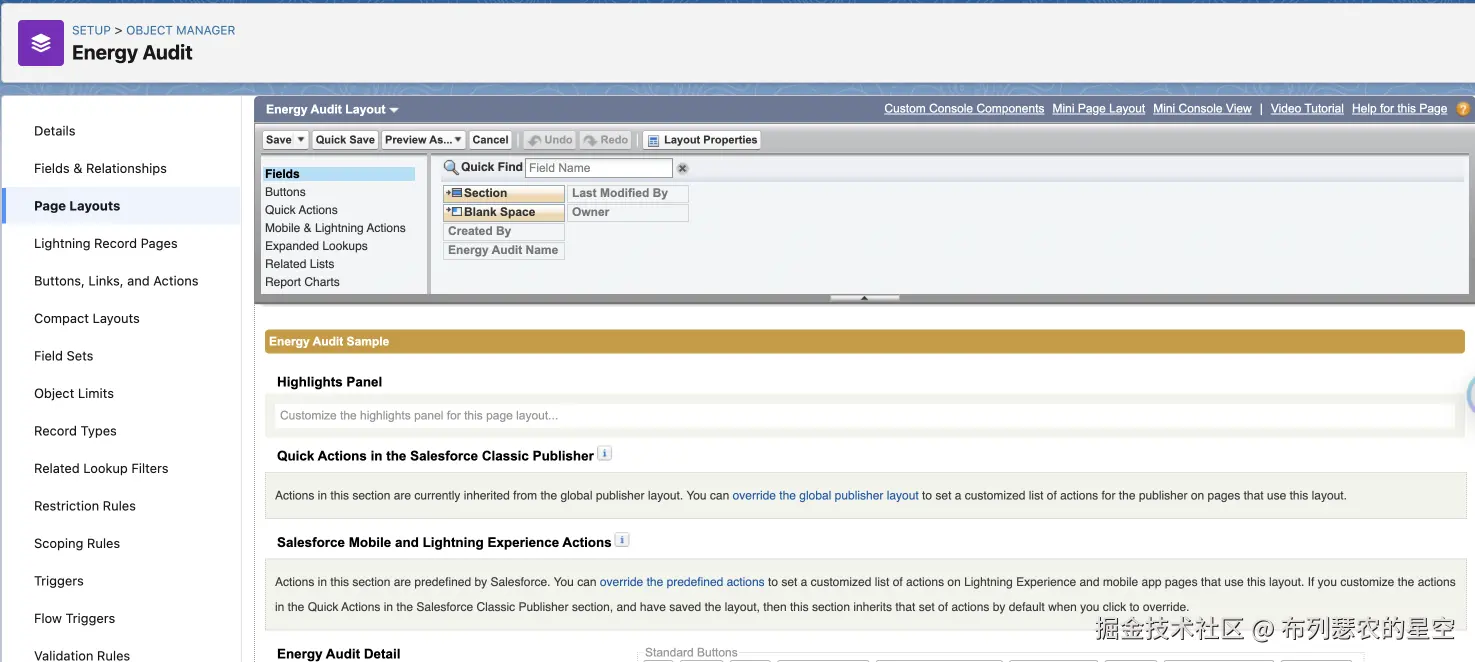Open the Mini Page Layout link
This screenshot has width=1475, height=662.
tap(1098, 109)
